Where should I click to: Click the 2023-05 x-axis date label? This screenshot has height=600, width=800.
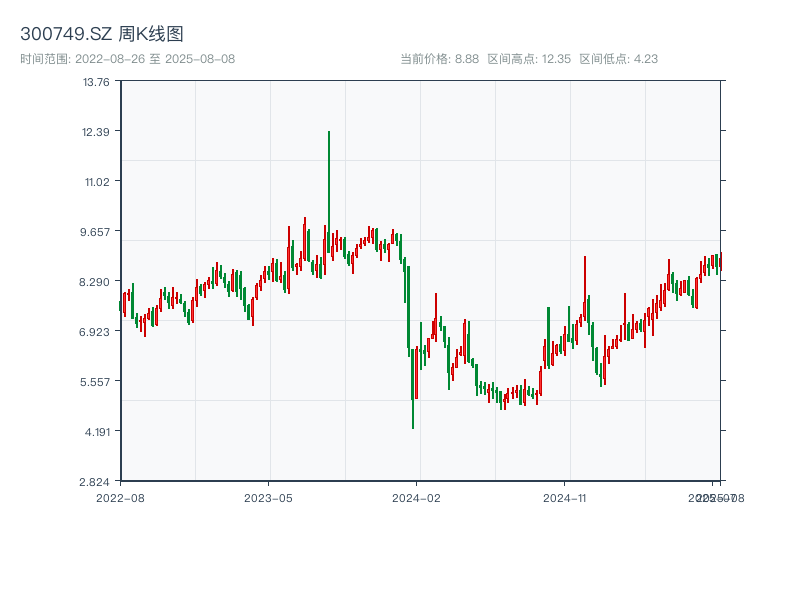point(268,497)
